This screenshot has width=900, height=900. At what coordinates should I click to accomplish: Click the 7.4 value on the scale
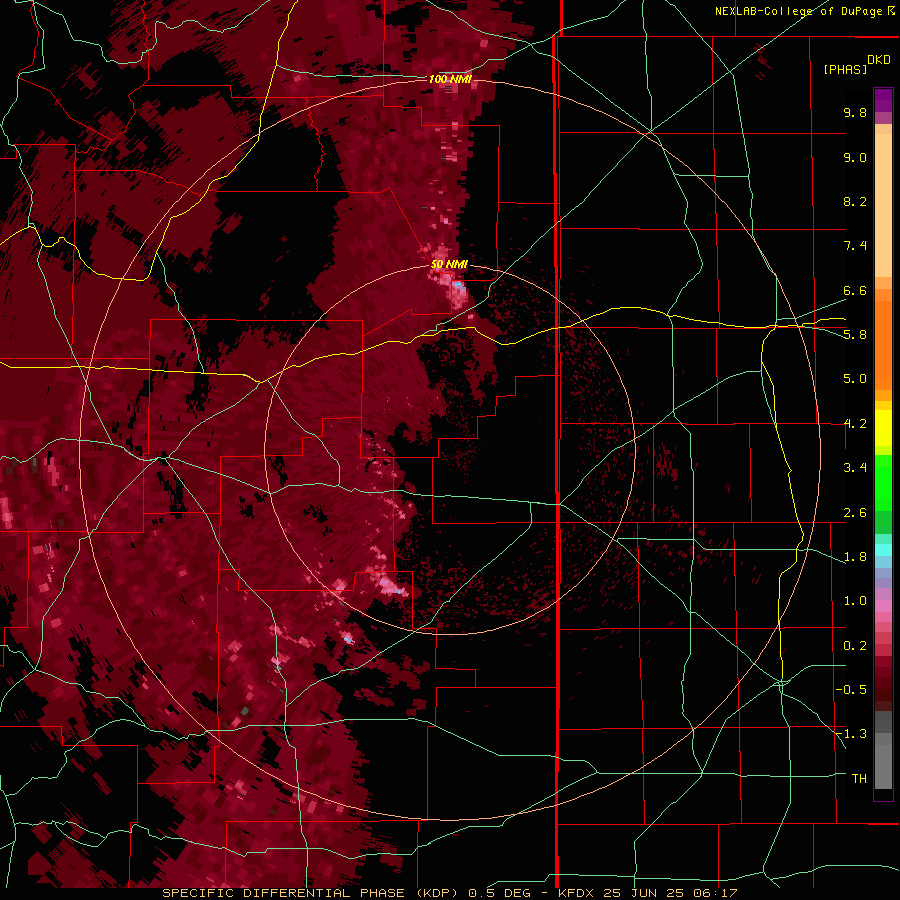[855, 246]
